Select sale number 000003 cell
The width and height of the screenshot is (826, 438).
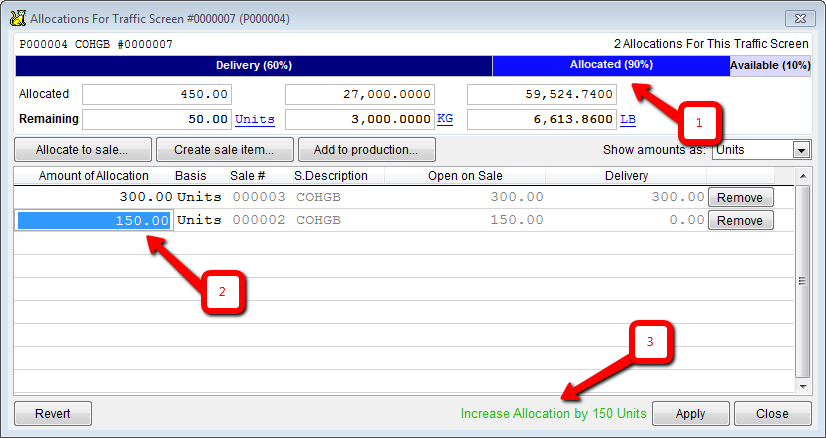pos(259,197)
